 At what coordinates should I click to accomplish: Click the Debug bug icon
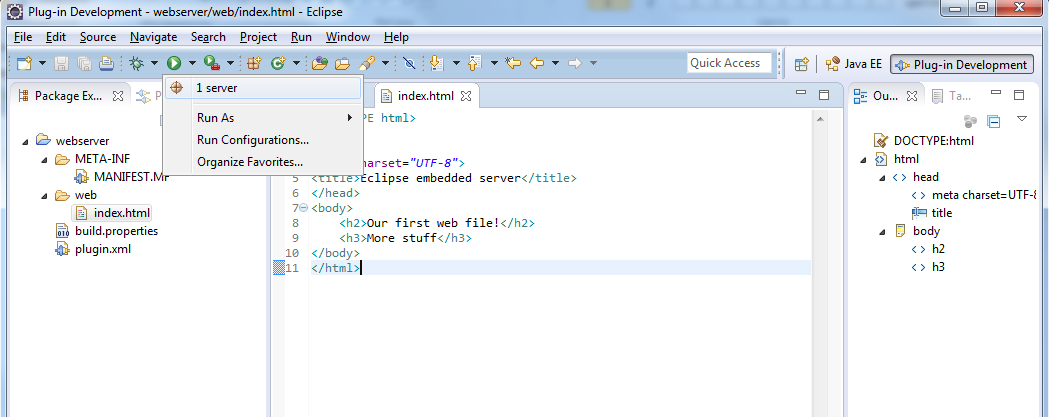(137, 64)
